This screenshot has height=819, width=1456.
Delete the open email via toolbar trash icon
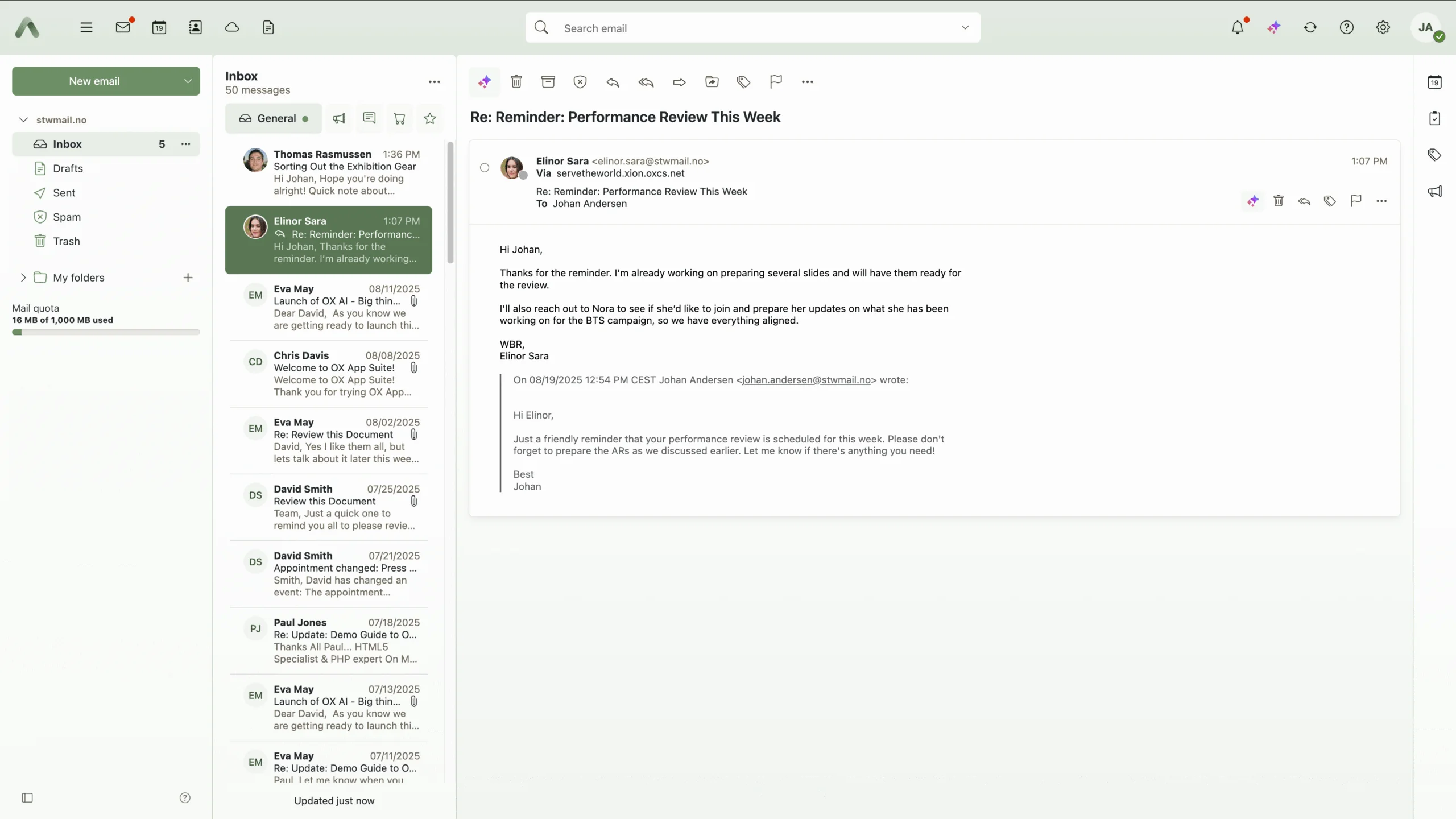[x=516, y=82]
